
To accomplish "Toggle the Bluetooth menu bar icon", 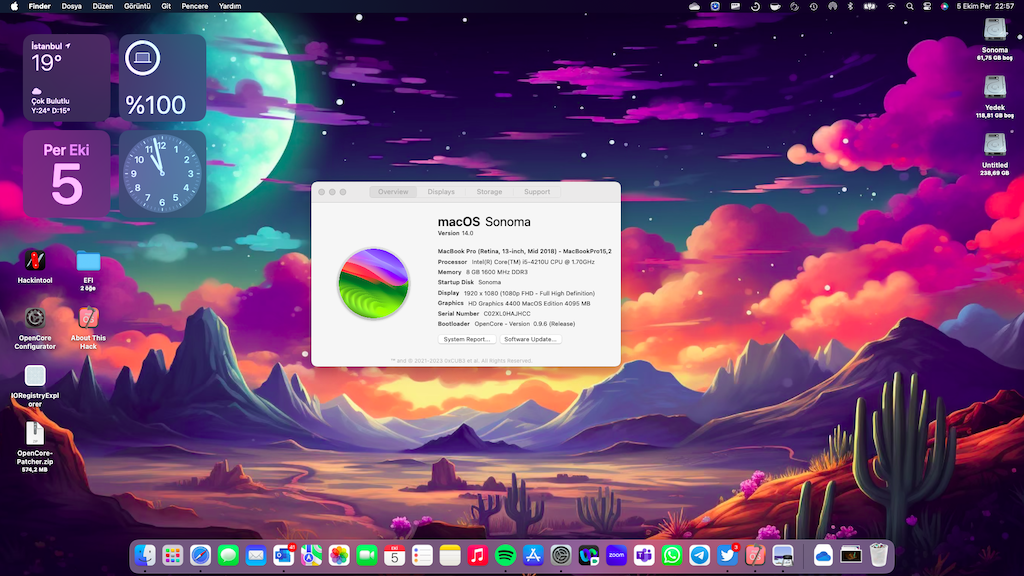I will point(851,6).
